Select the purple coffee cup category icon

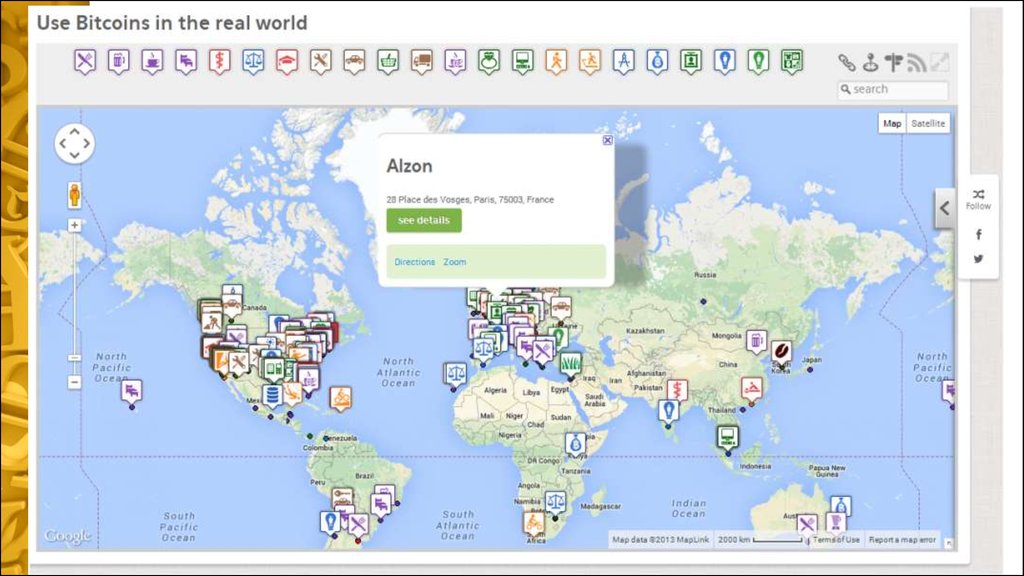pos(152,61)
